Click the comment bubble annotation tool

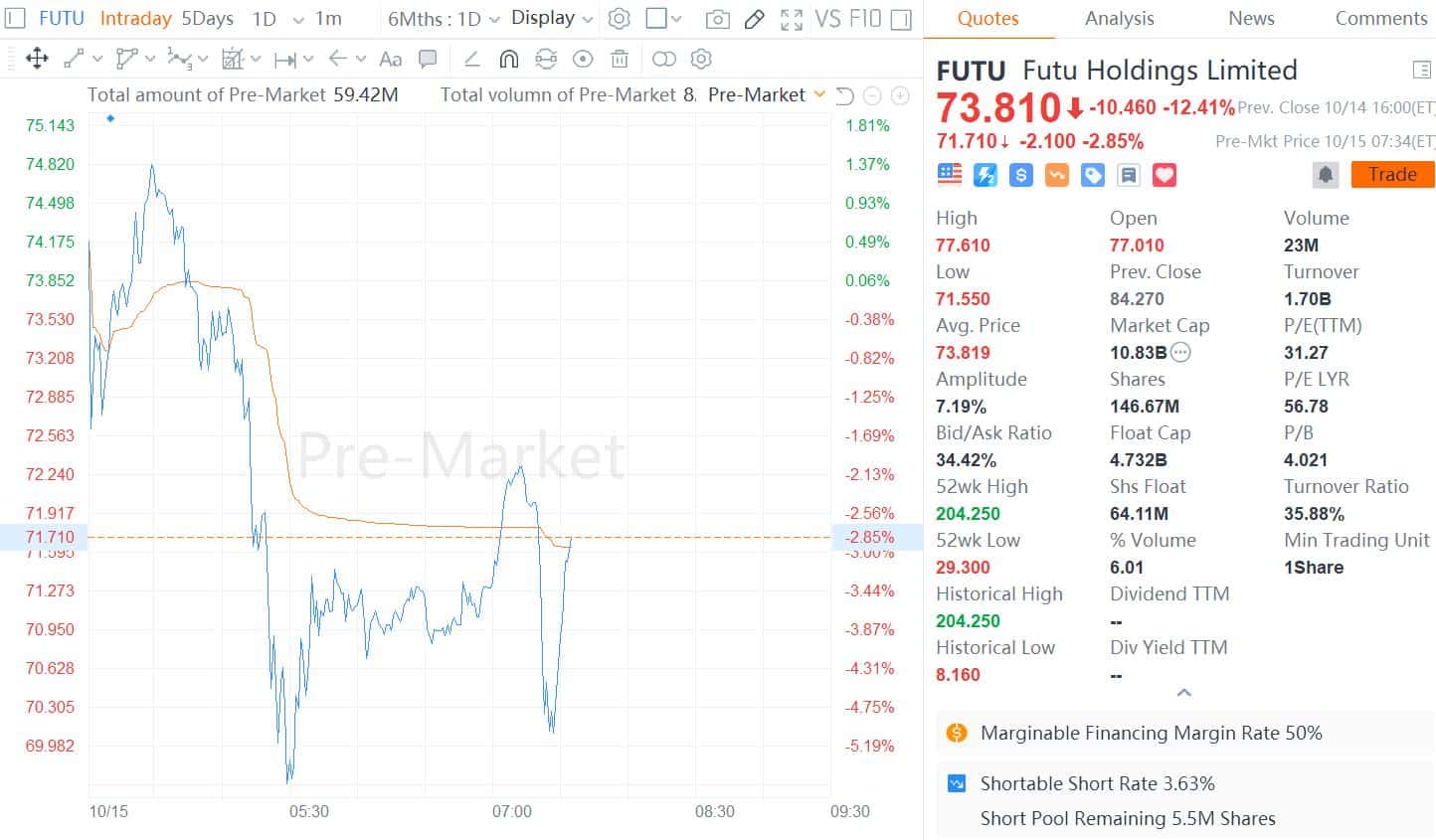(x=428, y=60)
